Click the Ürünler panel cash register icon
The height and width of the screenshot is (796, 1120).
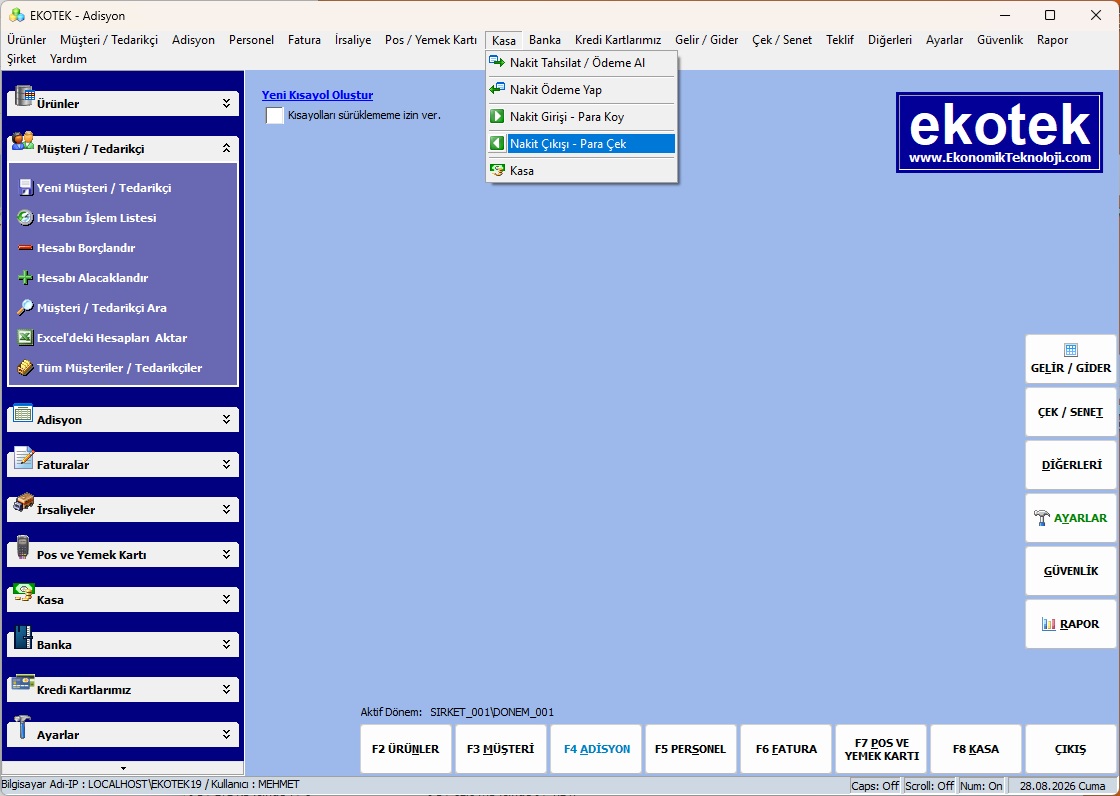click(24, 96)
